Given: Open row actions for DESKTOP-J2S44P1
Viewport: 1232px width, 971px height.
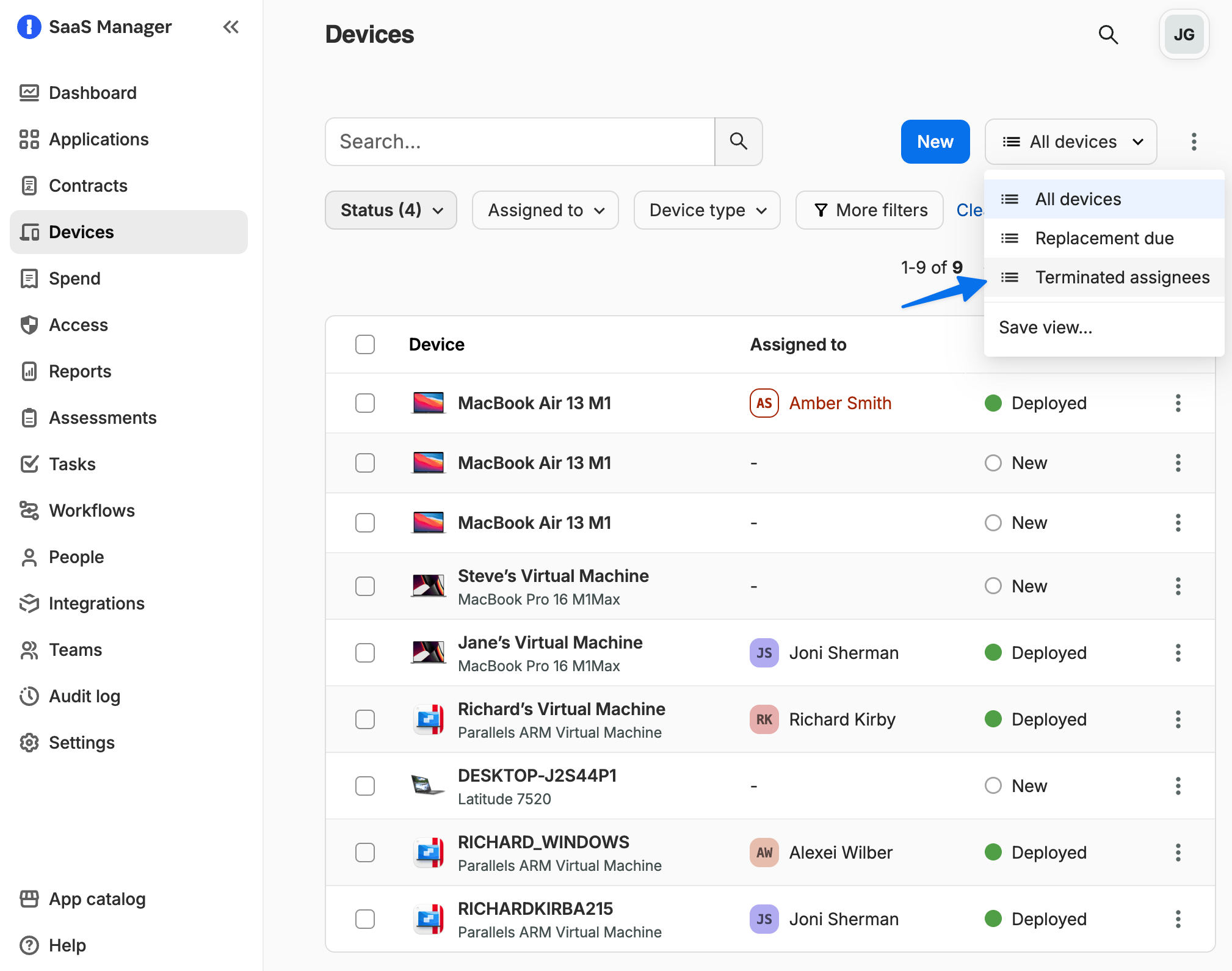Looking at the screenshot, I should tap(1178, 786).
